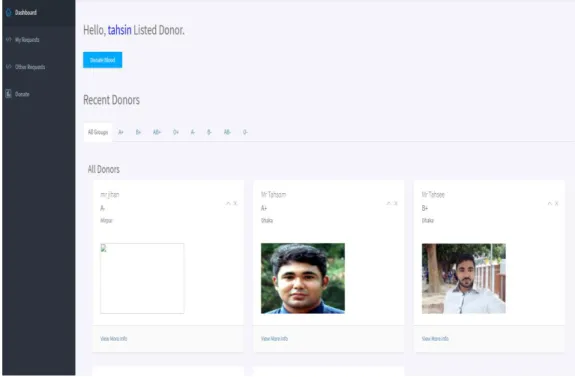Click the Donate Blood button
The image size is (575, 377).
103,60
